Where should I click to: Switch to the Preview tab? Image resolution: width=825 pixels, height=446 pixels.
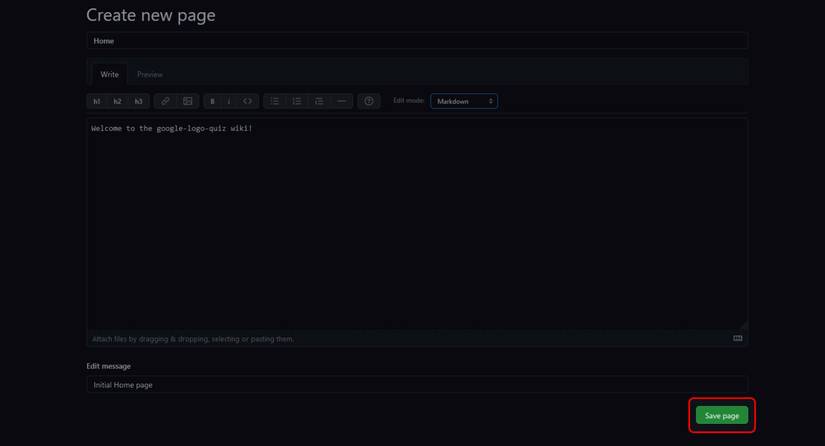[x=150, y=75]
